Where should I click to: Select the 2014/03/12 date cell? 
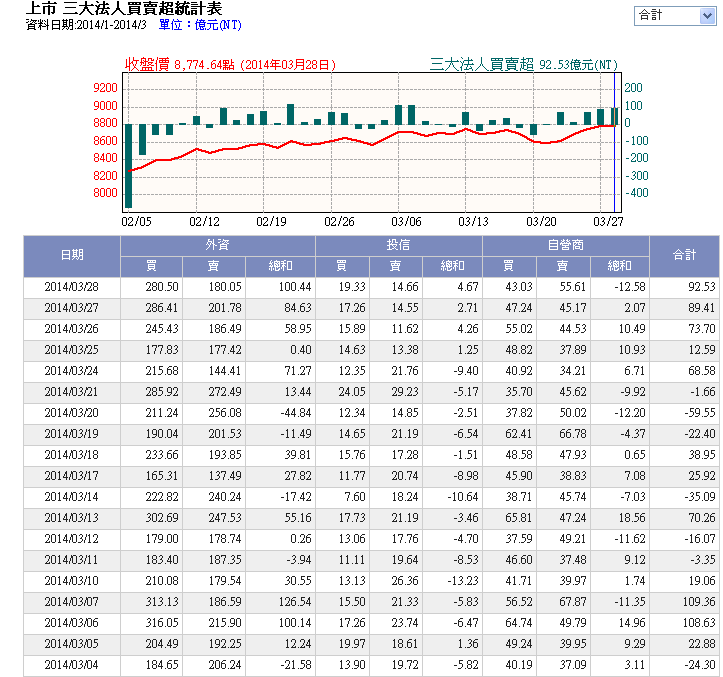(x=71, y=539)
